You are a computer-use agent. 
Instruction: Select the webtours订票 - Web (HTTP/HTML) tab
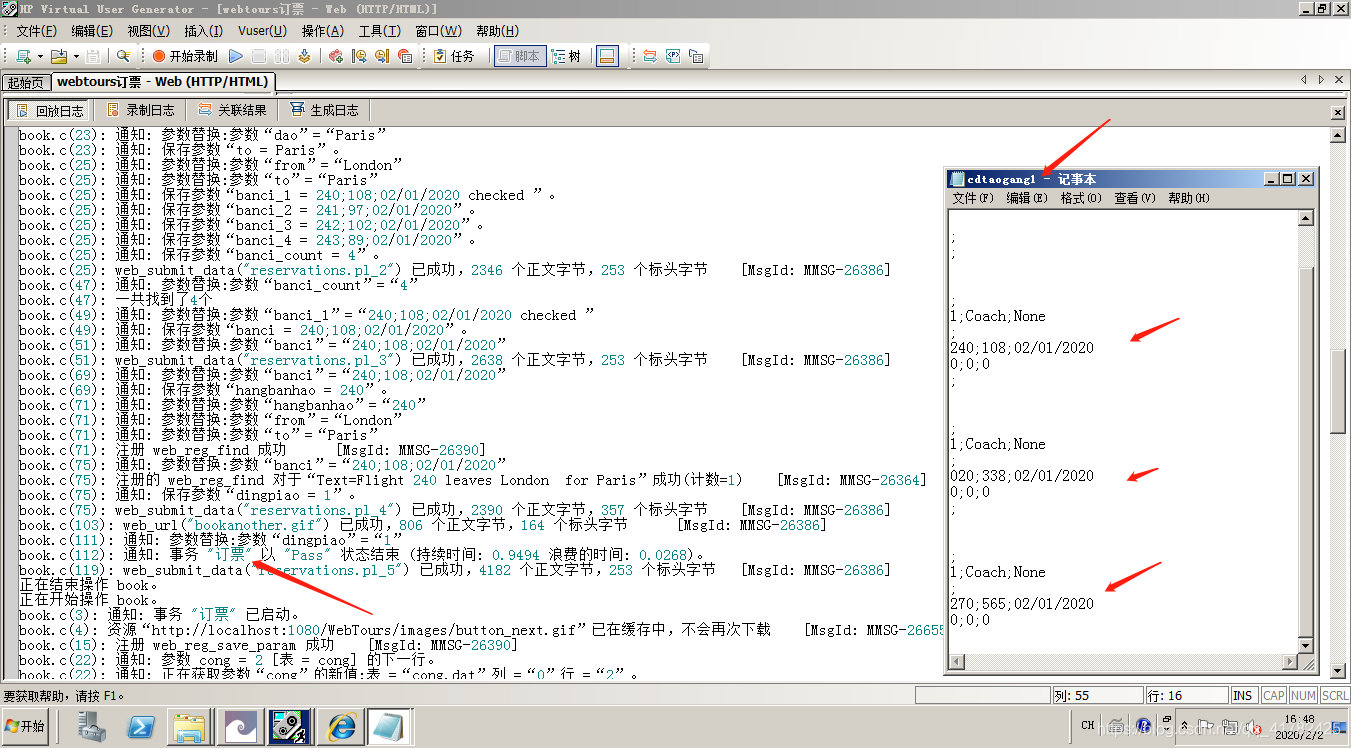point(162,82)
